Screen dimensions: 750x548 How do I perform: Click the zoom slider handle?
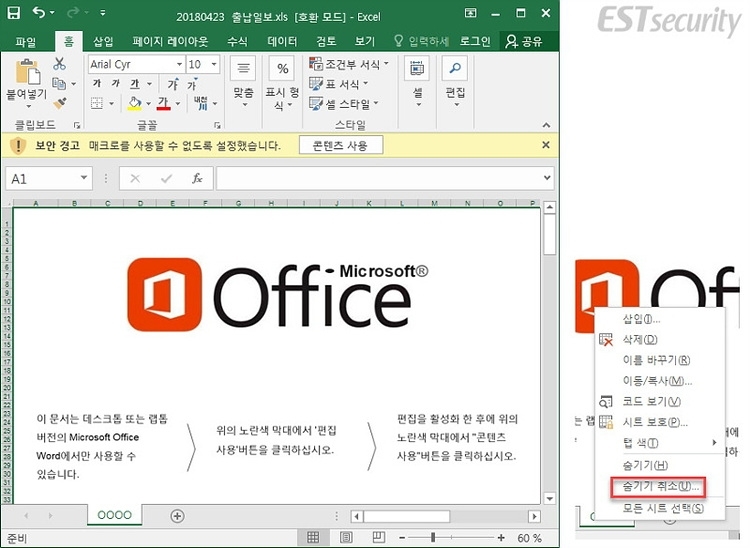point(433,537)
